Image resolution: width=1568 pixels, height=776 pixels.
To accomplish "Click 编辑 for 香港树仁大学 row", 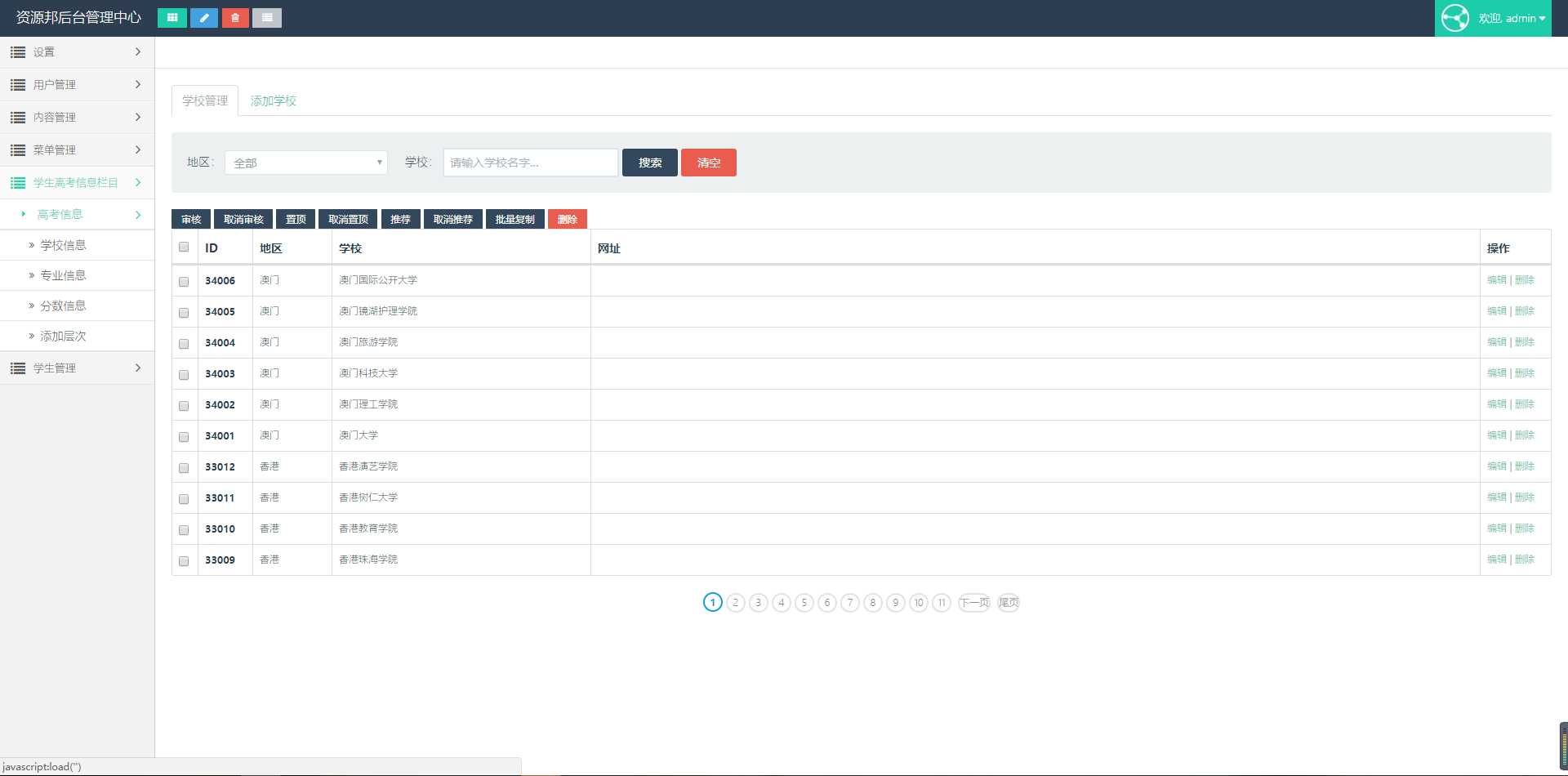I will [1496, 497].
